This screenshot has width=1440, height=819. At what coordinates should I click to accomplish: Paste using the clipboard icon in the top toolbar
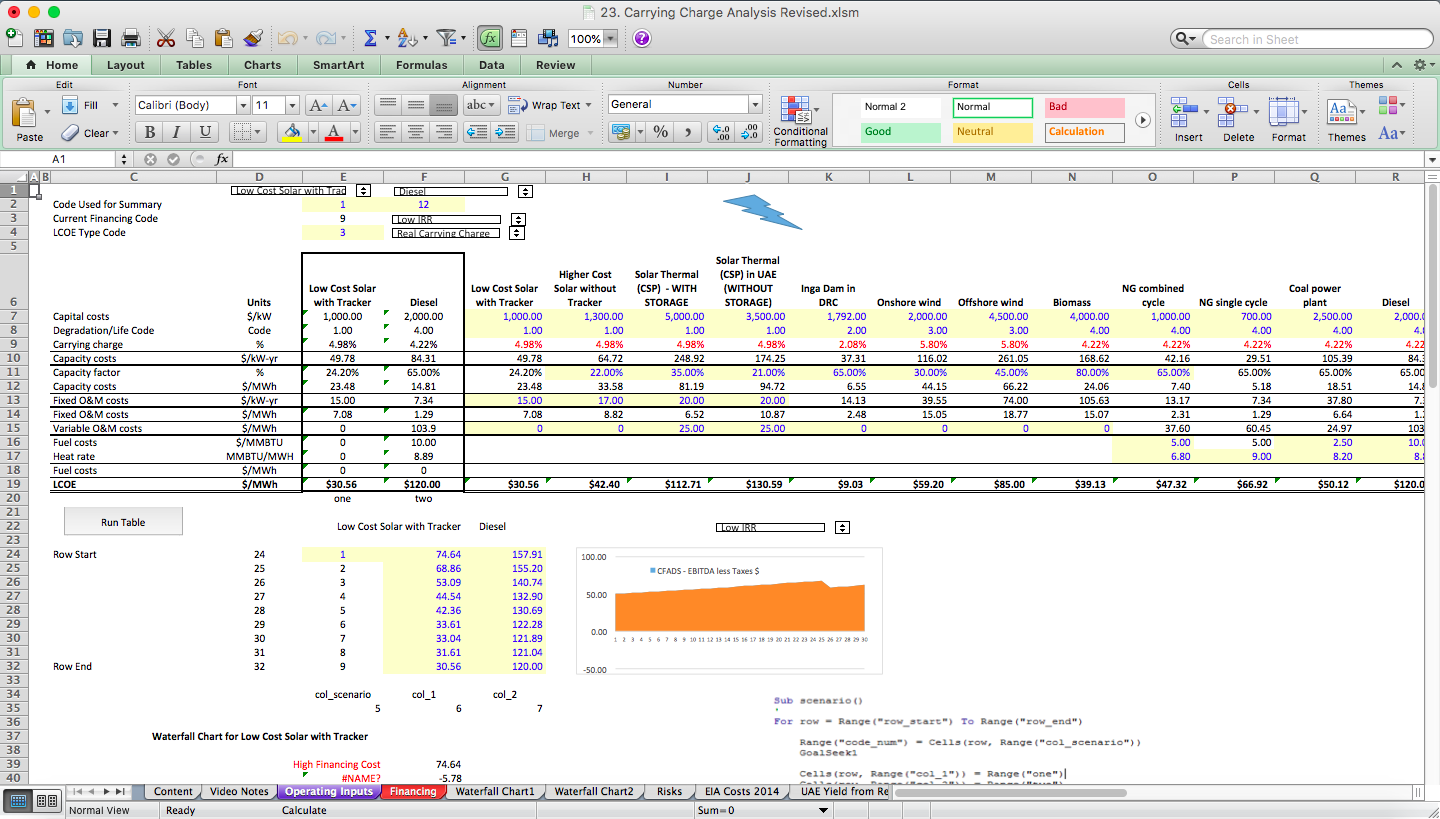[224, 38]
